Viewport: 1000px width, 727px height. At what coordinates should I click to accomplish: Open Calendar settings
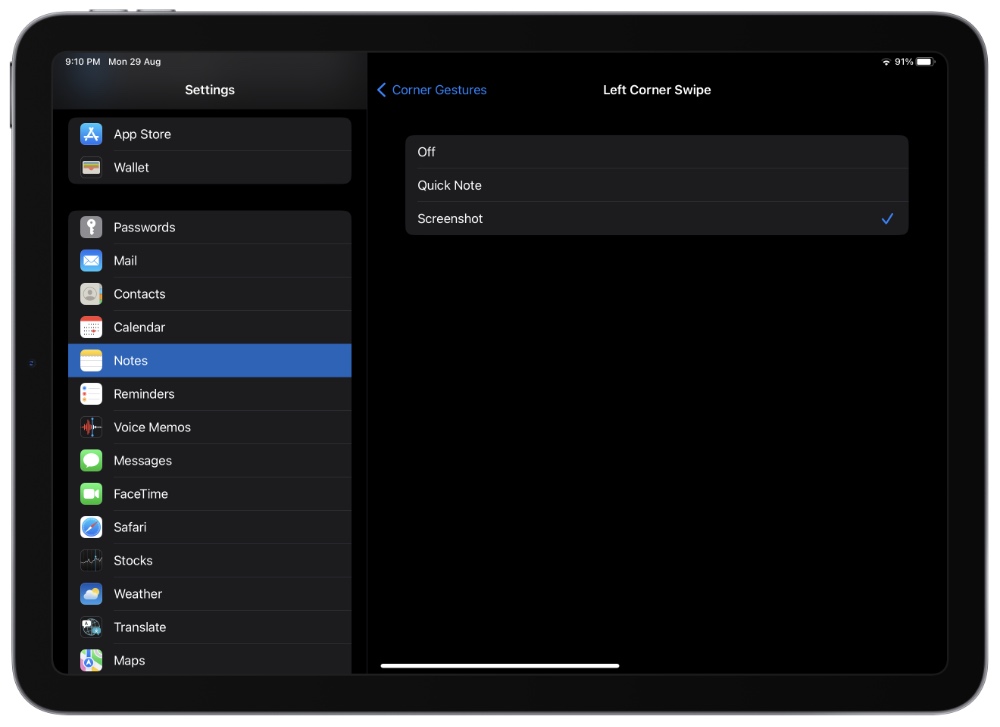pos(210,327)
